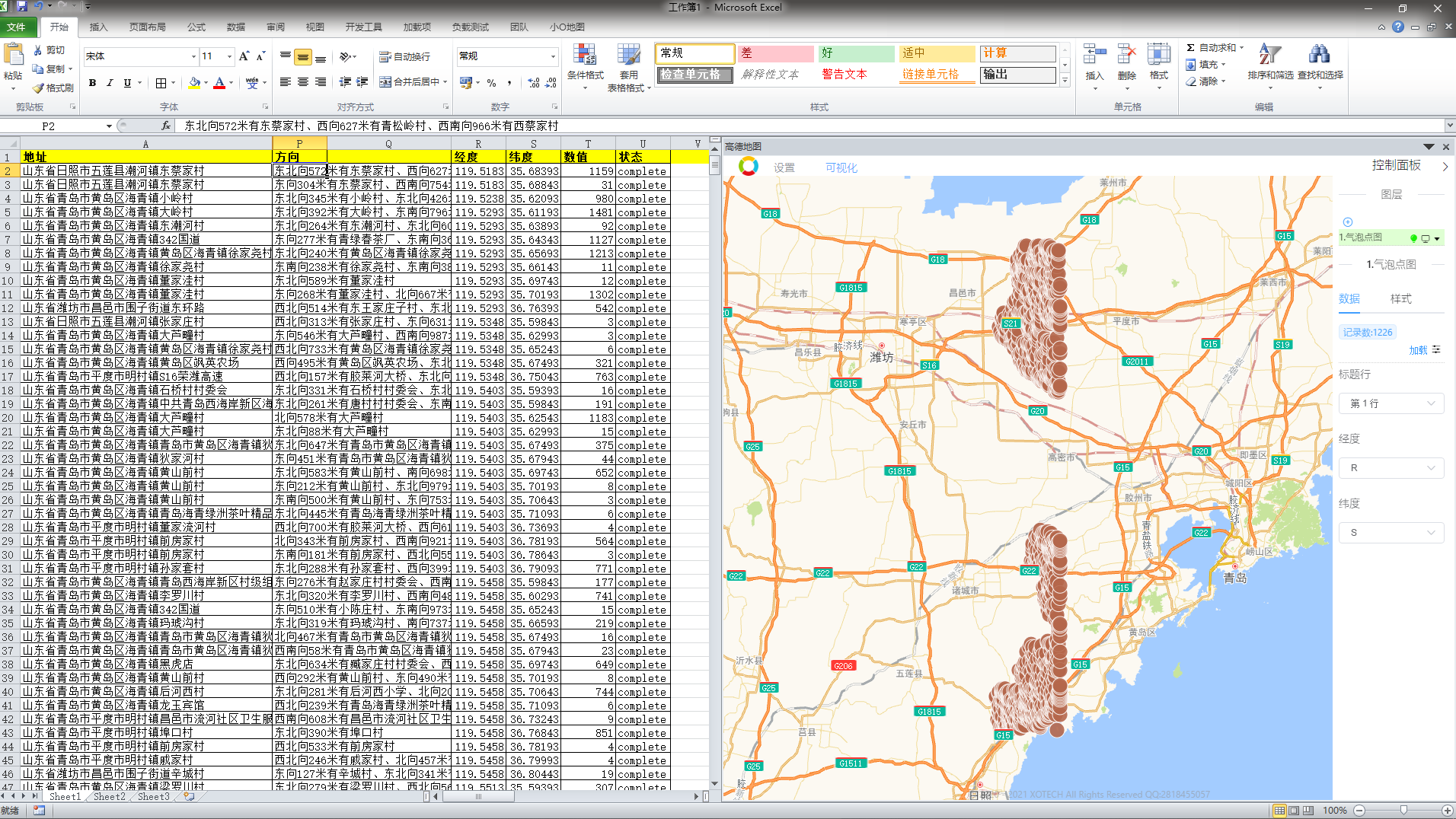Viewport: 1456px width, 819px height.
Task: Apply the yellow fill color bucket
Action: tap(194, 83)
